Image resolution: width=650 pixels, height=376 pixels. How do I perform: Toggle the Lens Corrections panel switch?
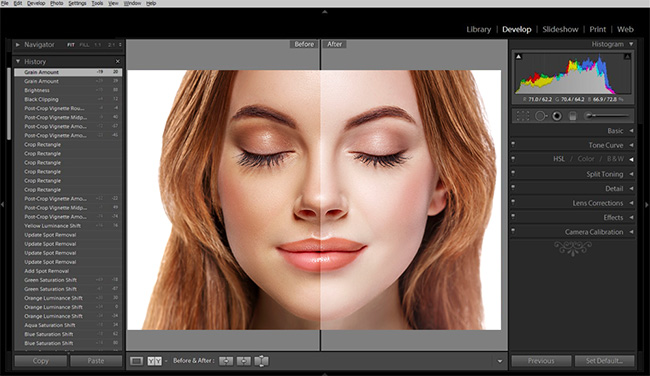click(x=513, y=202)
